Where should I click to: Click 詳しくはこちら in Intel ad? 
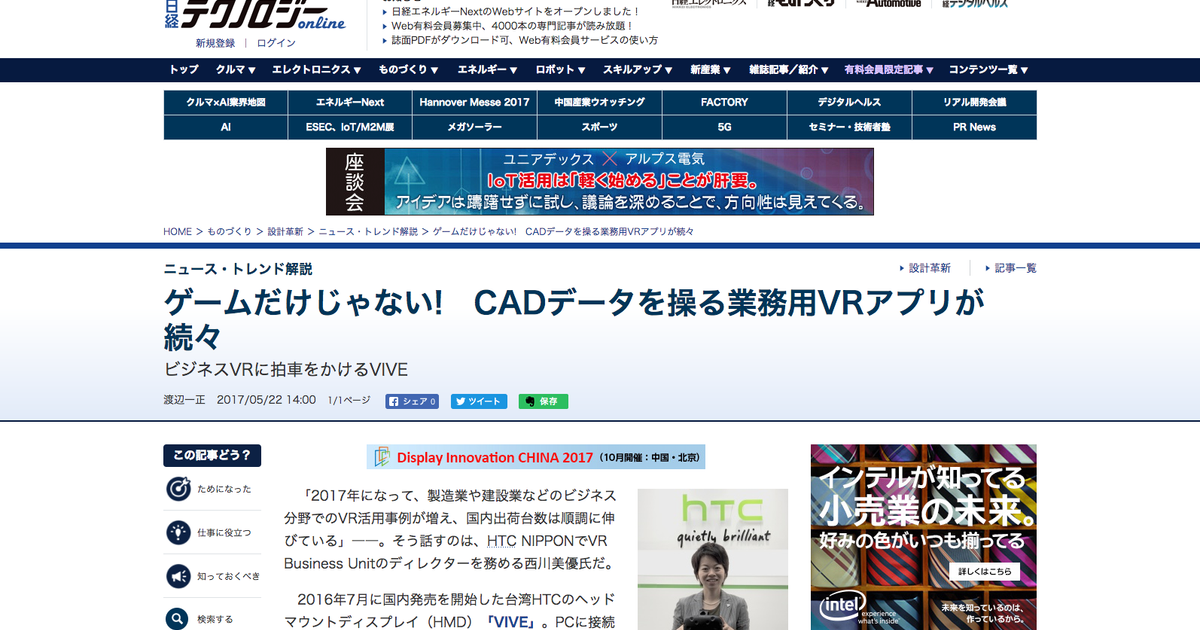(984, 571)
